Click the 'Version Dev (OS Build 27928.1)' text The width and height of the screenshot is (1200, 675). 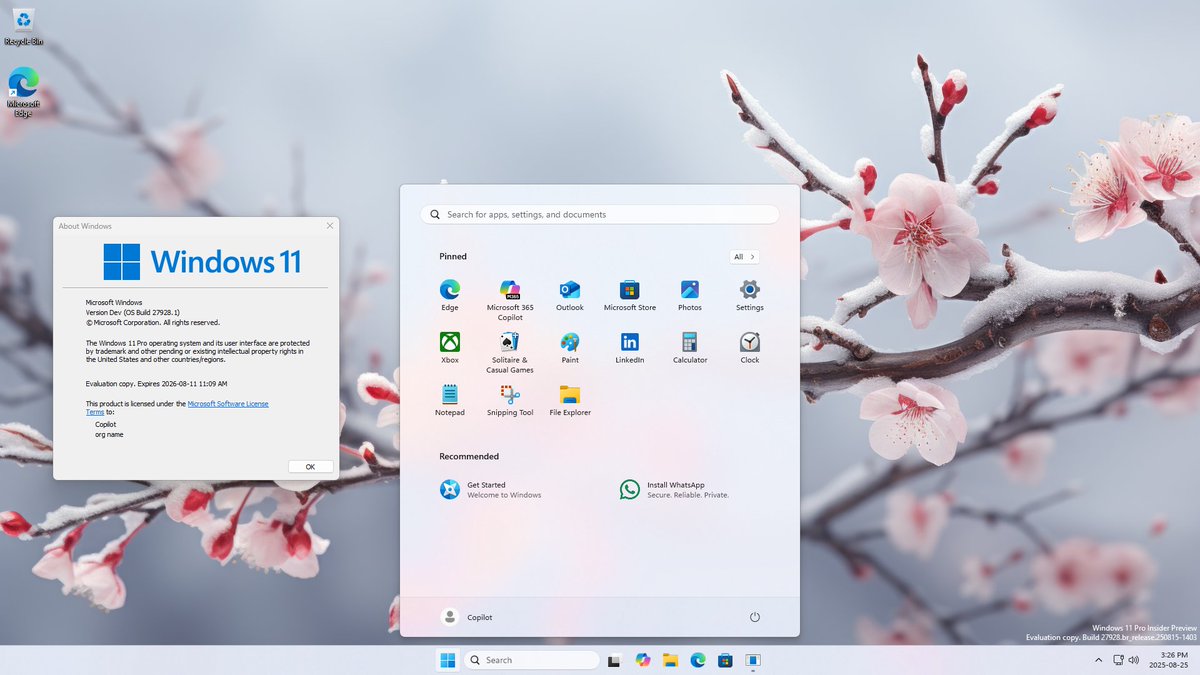(133, 312)
